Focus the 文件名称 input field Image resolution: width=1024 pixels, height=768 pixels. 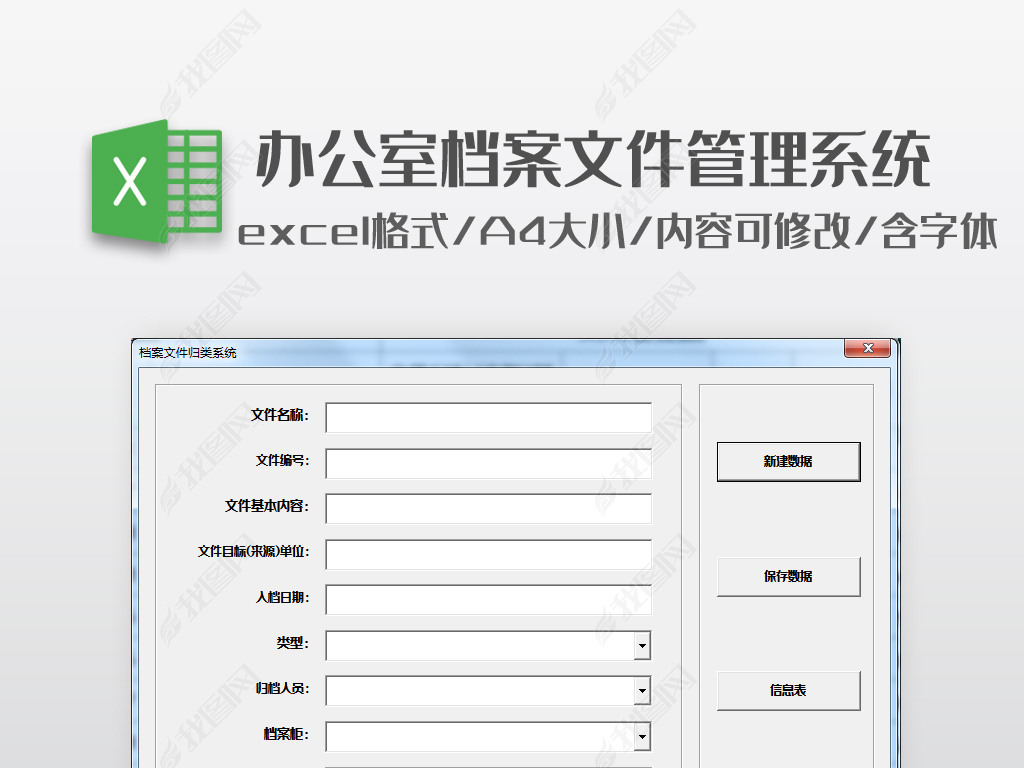(488, 418)
